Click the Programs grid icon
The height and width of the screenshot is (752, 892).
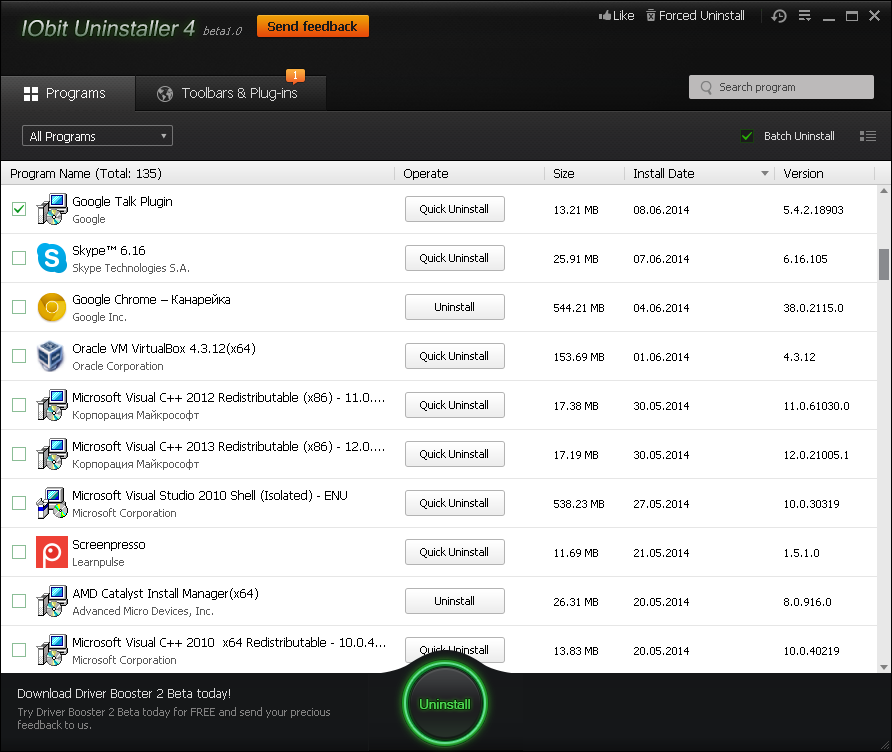click(x=31, y=93)
